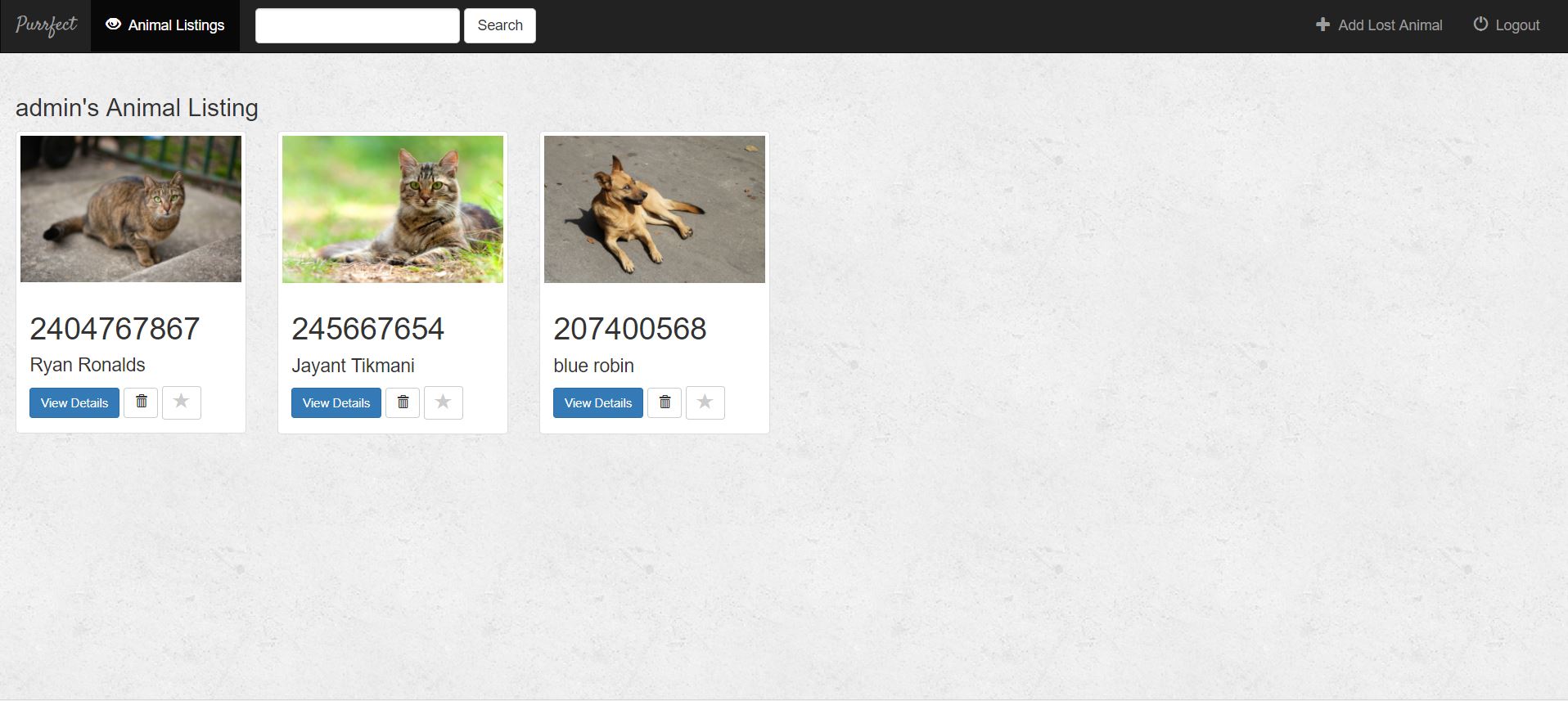View Details for Jayant Tikmani

point(336,402)
